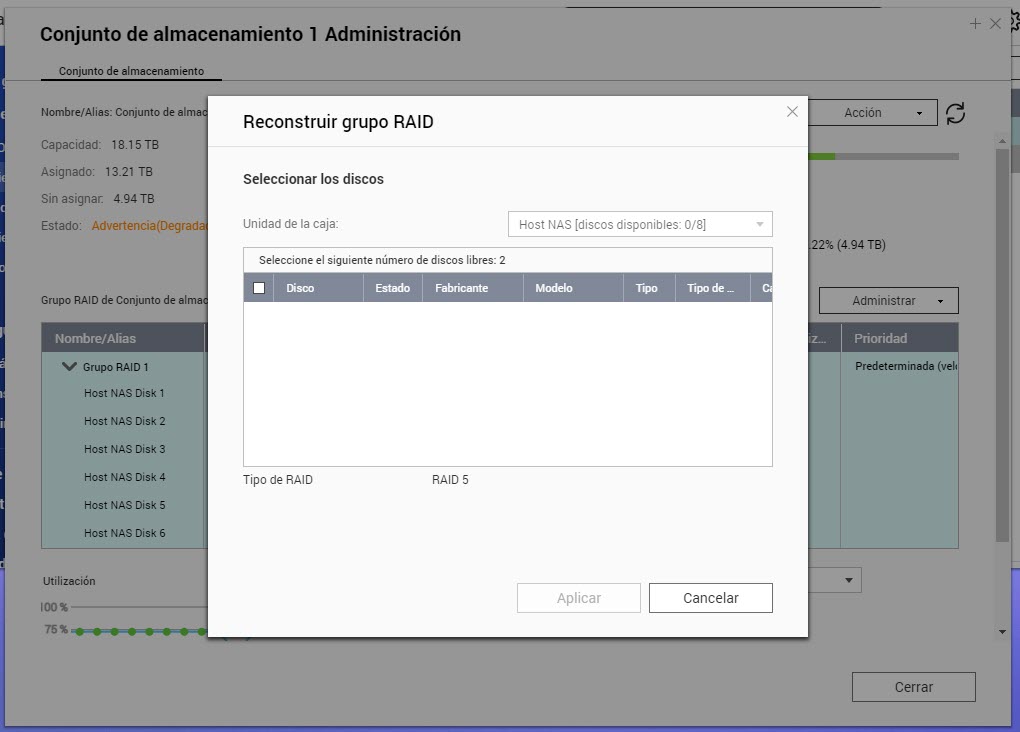Click the storage capacity usage bar
Viewport: 1020px width, 732px height.
click(883, 157)
